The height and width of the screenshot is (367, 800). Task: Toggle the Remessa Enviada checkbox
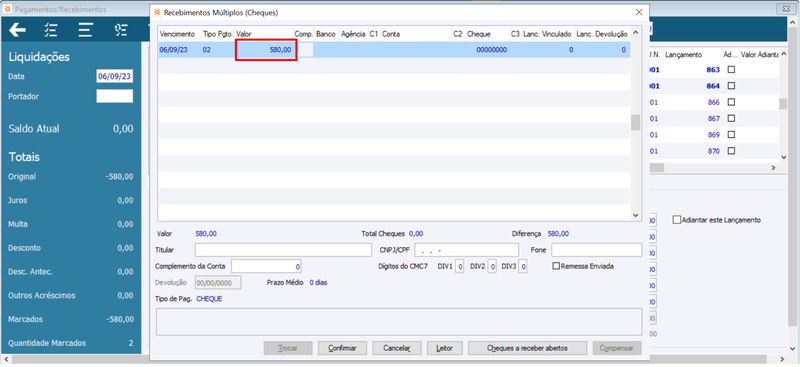tap(556, 266)
